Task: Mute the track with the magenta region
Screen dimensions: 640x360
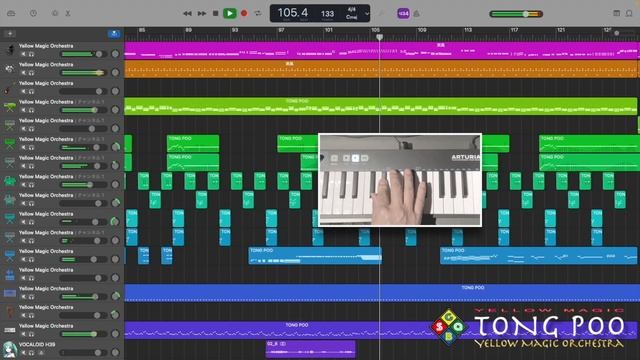Action: [x=23, y=54]
